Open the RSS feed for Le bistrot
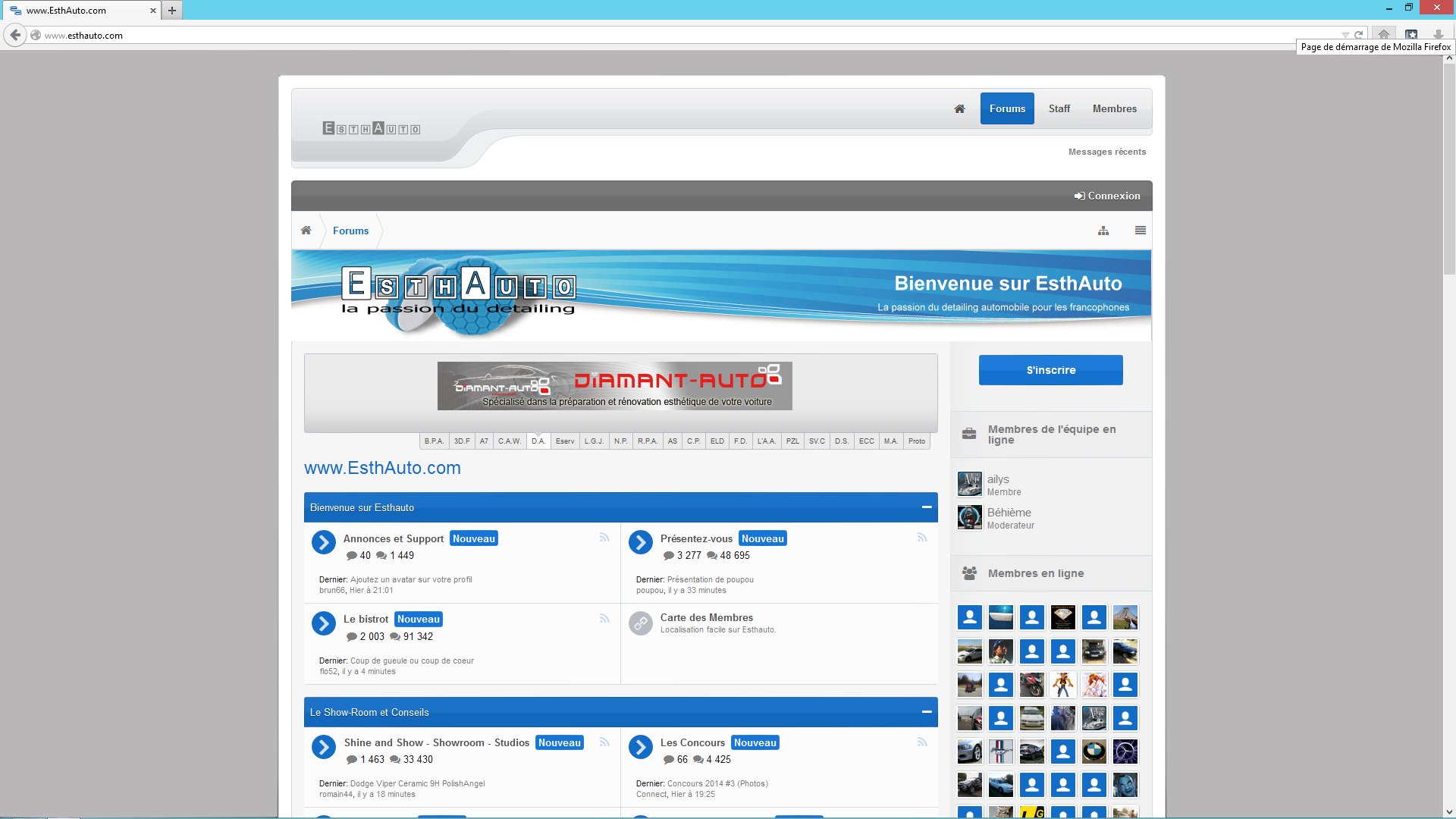 tap(604, 619)
